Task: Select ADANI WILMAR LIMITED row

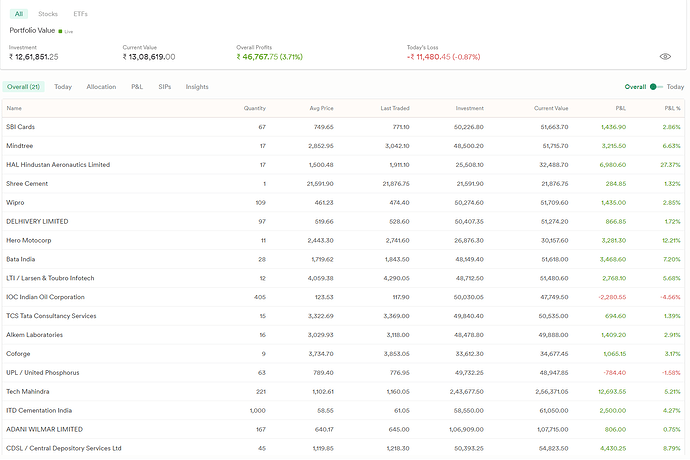Action: click(343, 430)
